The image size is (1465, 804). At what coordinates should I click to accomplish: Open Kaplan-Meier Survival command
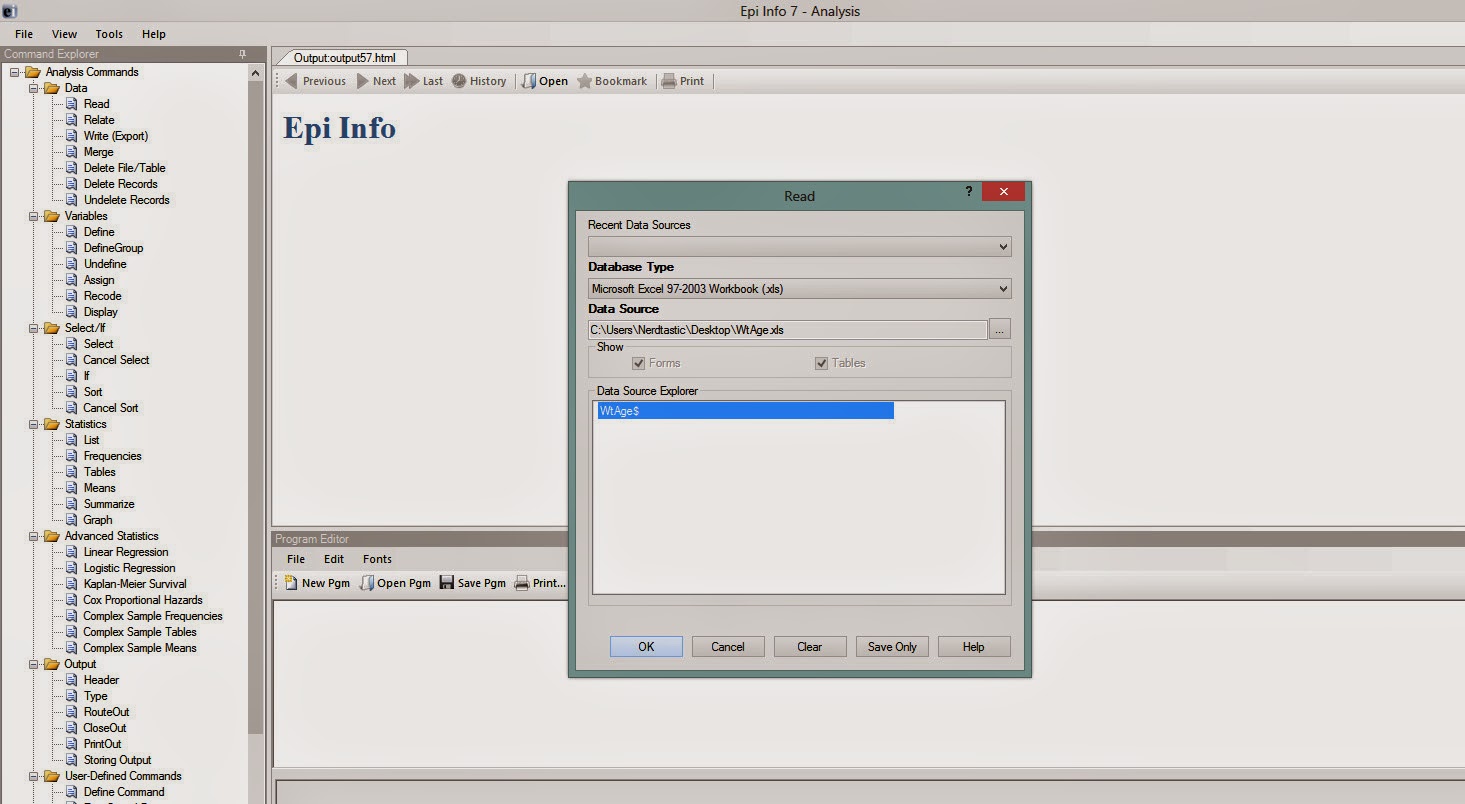[x=134, y=584]
